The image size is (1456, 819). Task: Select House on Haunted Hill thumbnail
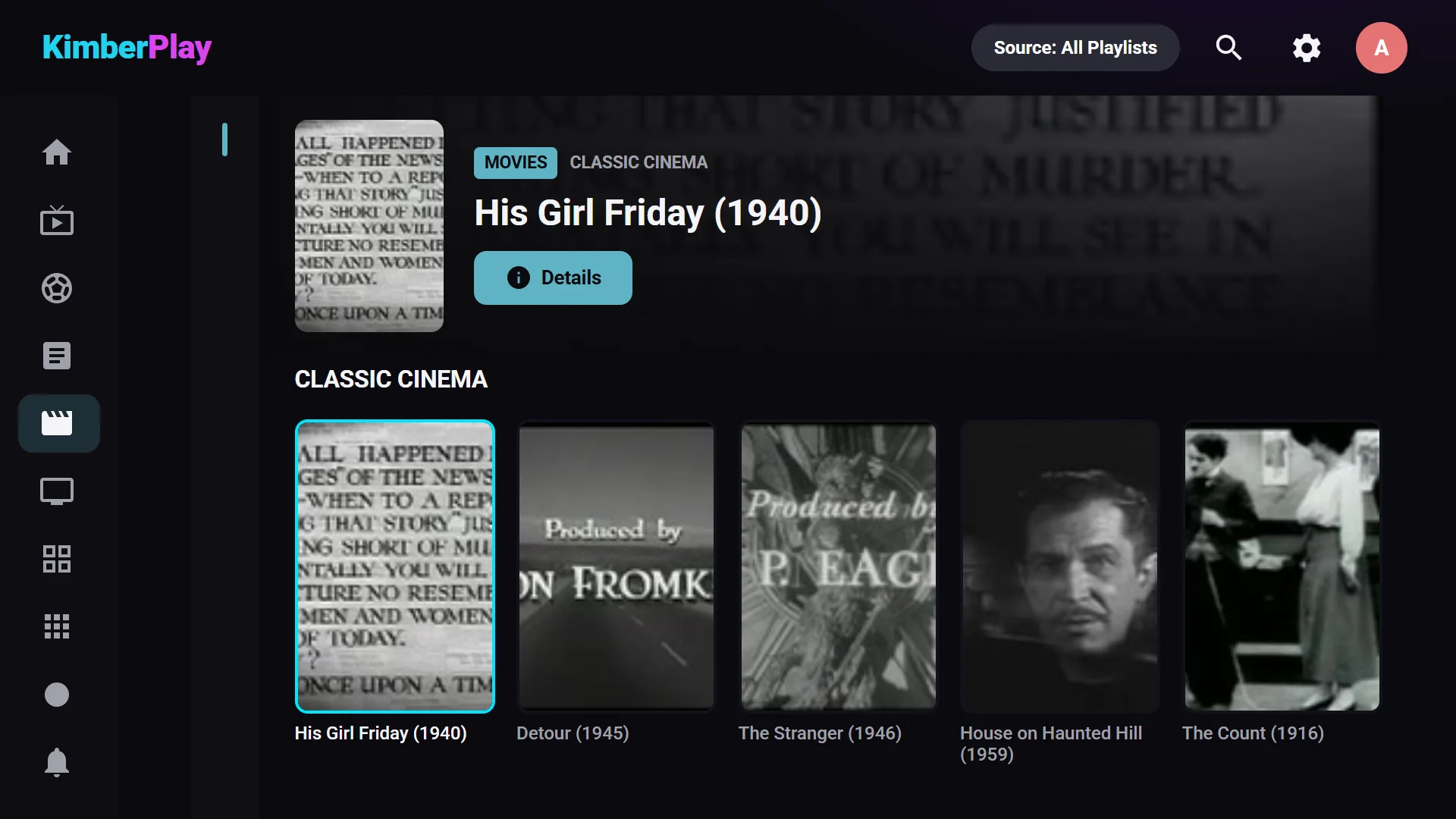pos(1060,566)
